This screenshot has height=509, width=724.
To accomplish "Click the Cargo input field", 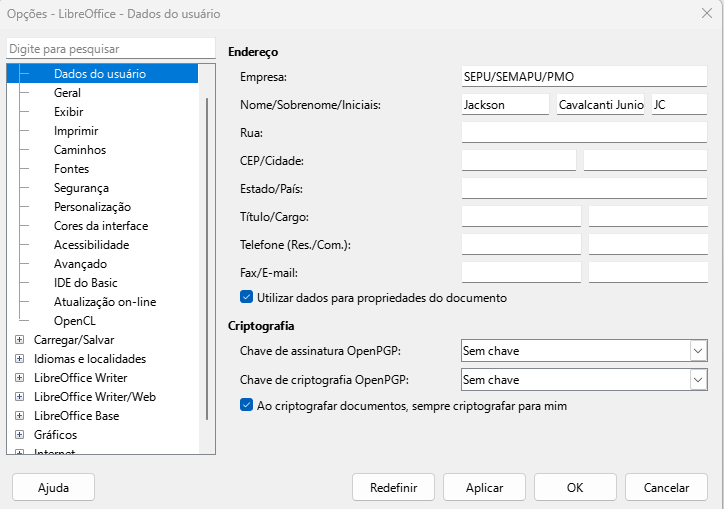I will click(x=648, y=216).
